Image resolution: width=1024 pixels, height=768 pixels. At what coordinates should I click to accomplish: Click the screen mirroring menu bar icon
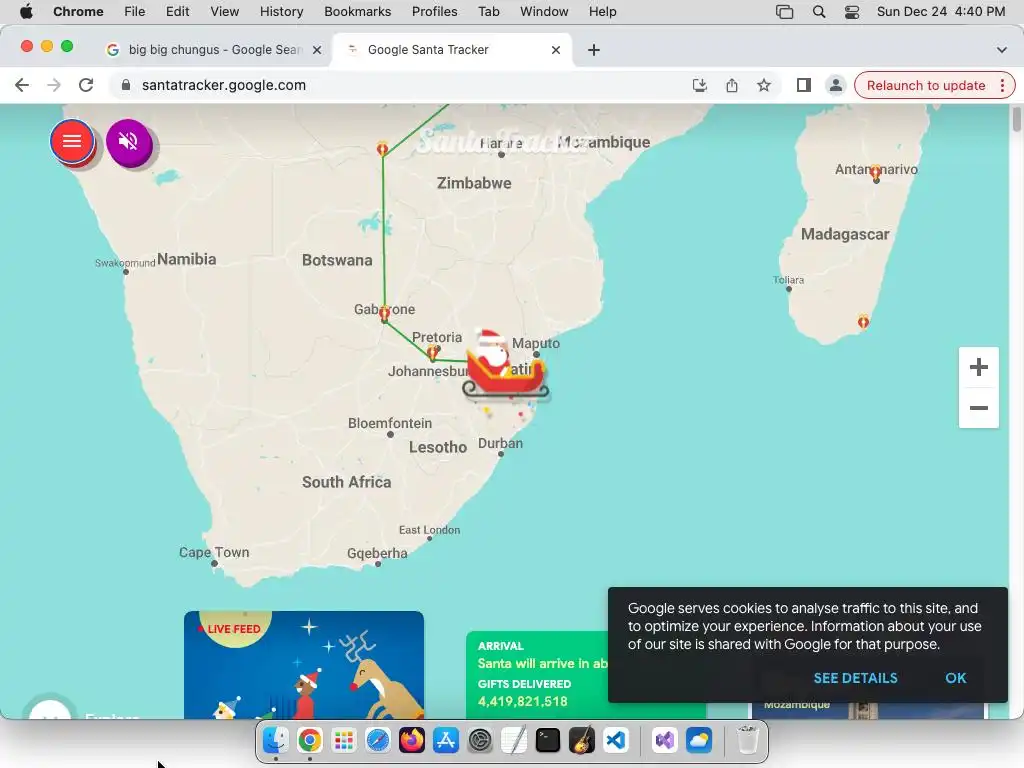[784, 11]
